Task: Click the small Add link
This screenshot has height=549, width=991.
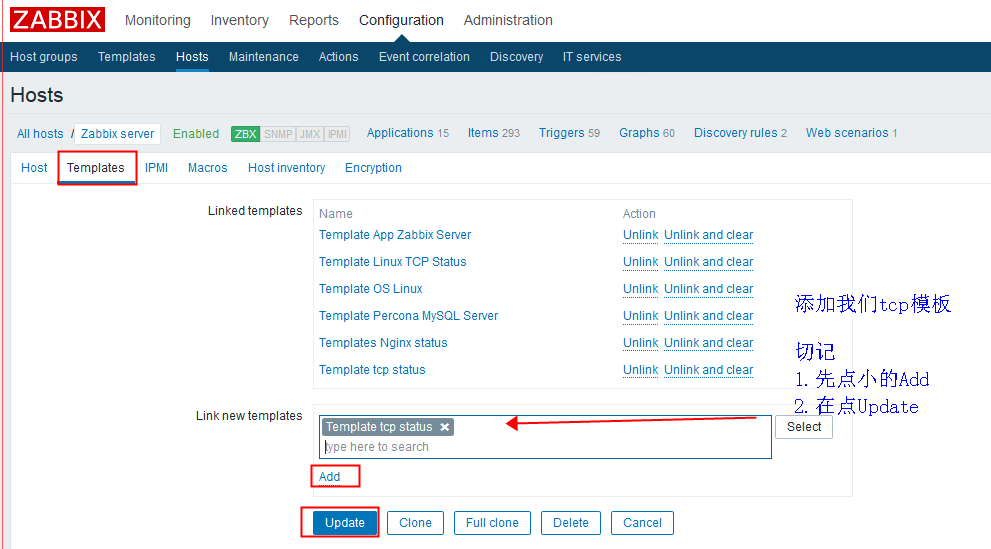Action: [x=329, y=477]
